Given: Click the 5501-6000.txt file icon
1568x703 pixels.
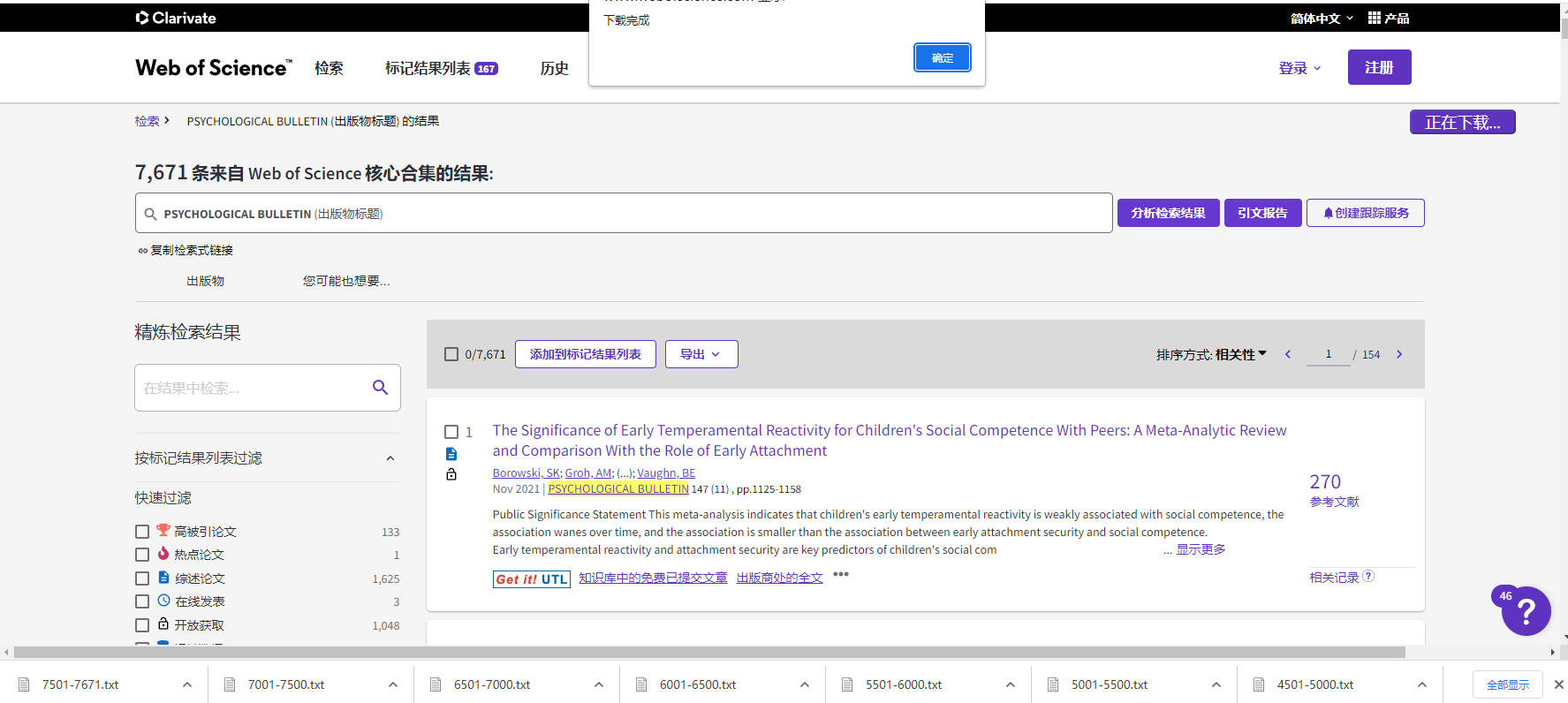Looking at the screenshot, I should point(847,684).
